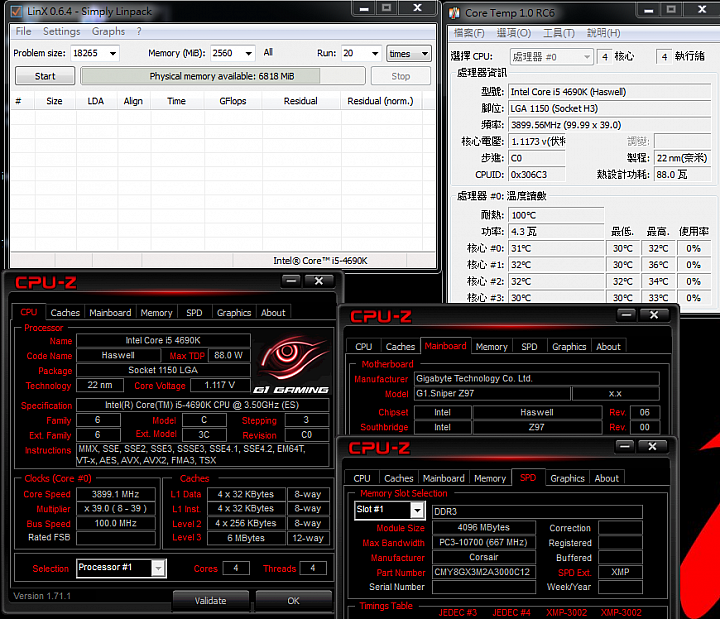Click the Core Speed value 3899.1 MHz
Screen dimensions: 720x619
click(116, 494)
